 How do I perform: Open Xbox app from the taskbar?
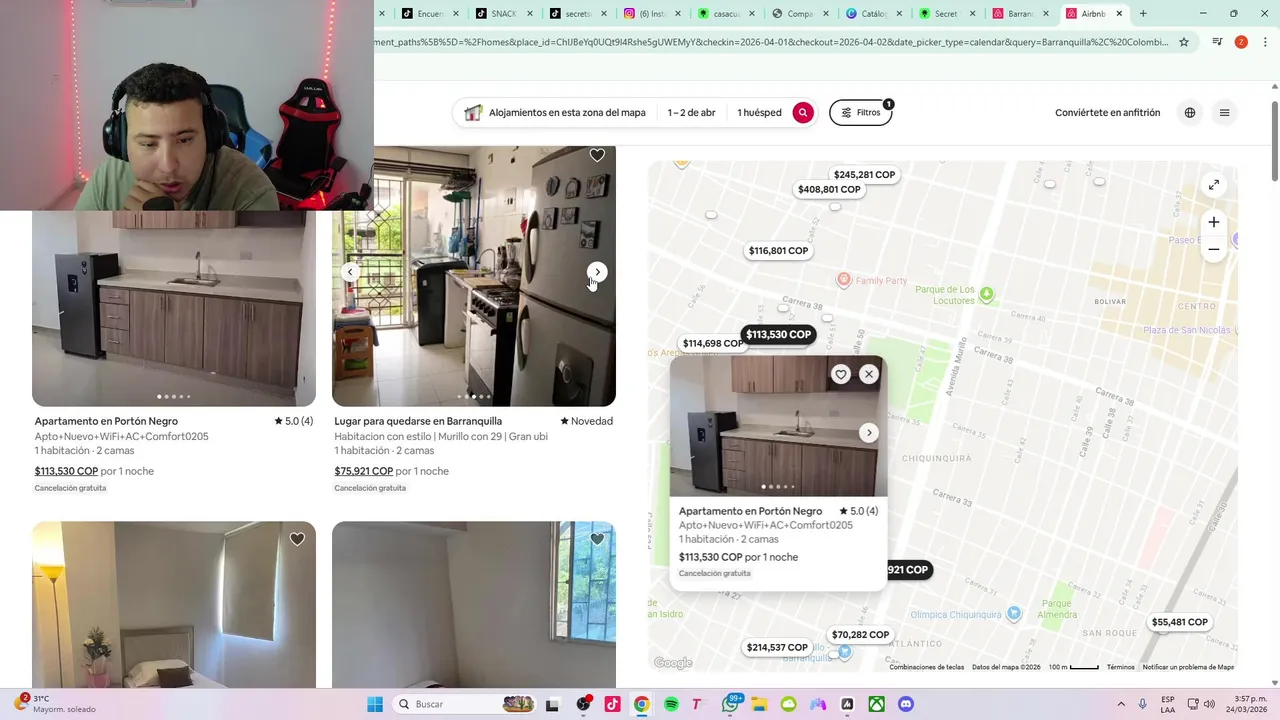click(x=877, y=704)
